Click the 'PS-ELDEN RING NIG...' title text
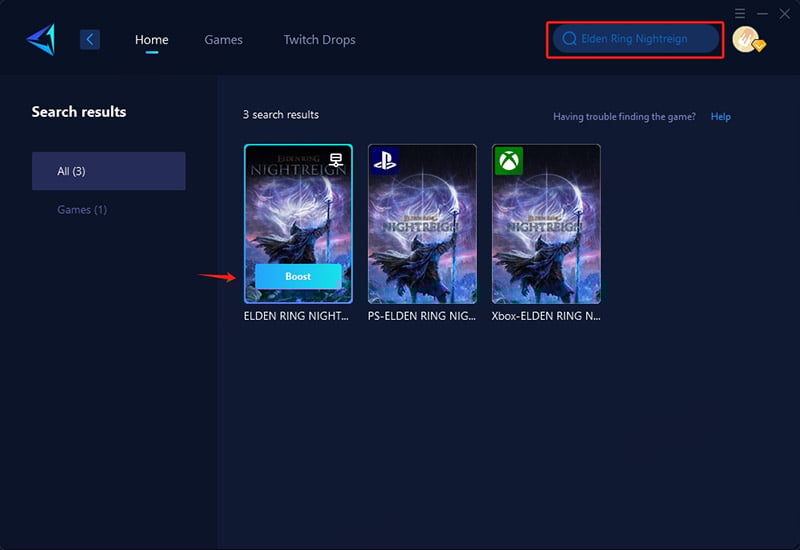 point(421,316)
